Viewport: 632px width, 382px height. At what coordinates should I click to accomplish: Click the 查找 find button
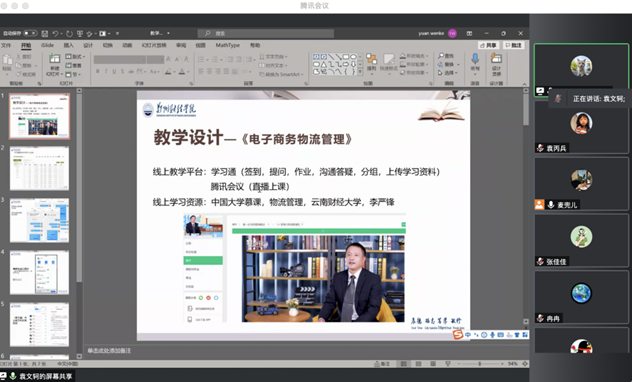point(447,56)
